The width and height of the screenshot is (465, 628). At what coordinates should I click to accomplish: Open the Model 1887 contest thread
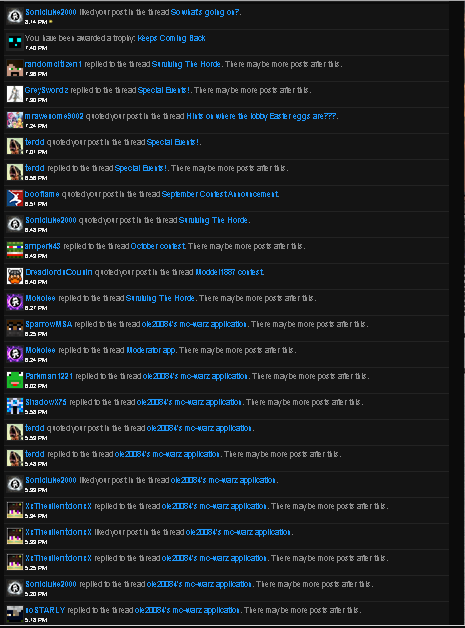tap(229, 272)
